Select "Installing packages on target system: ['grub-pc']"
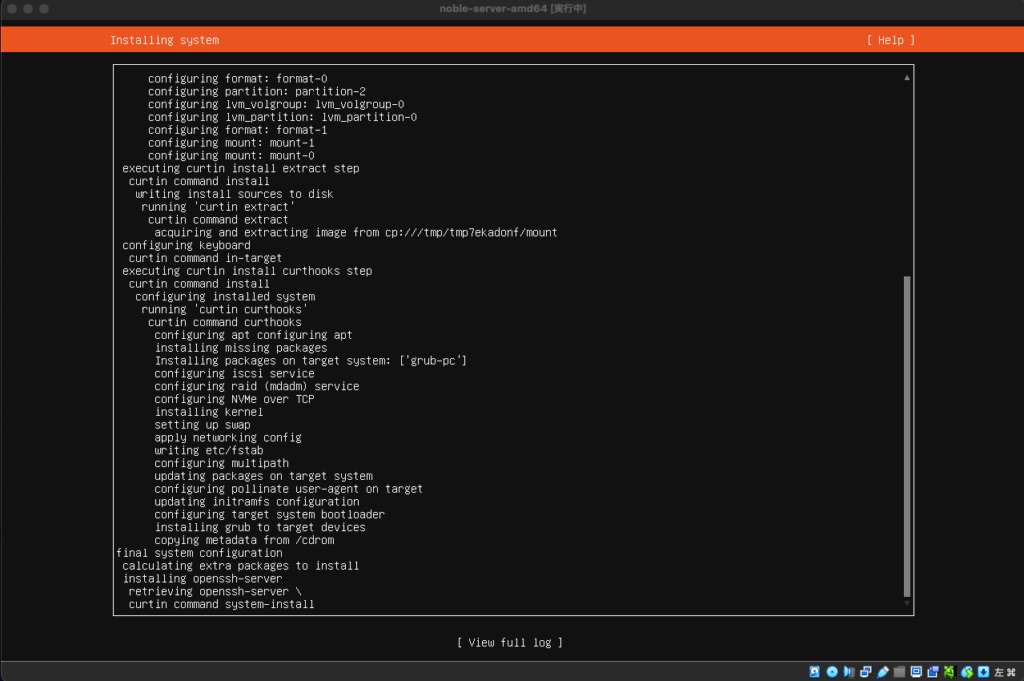The height and width of the screenshot is (681, 1024). 311,361
